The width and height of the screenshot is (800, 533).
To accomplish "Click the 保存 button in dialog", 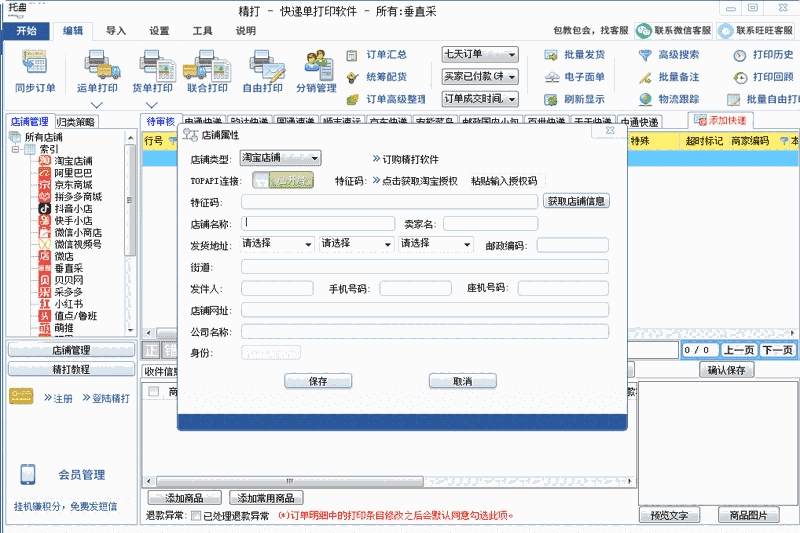I will pyautogui.click(x=318, y=381).
